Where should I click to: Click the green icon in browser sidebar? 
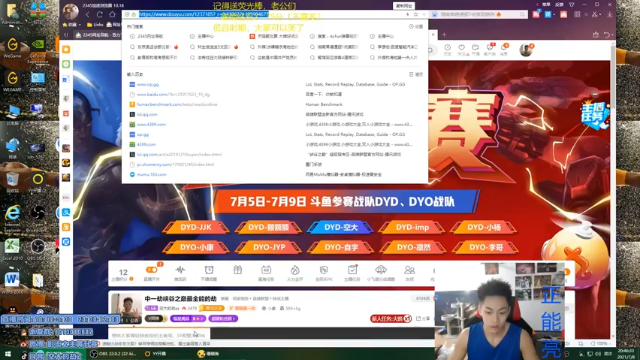(x=66, y=64)
